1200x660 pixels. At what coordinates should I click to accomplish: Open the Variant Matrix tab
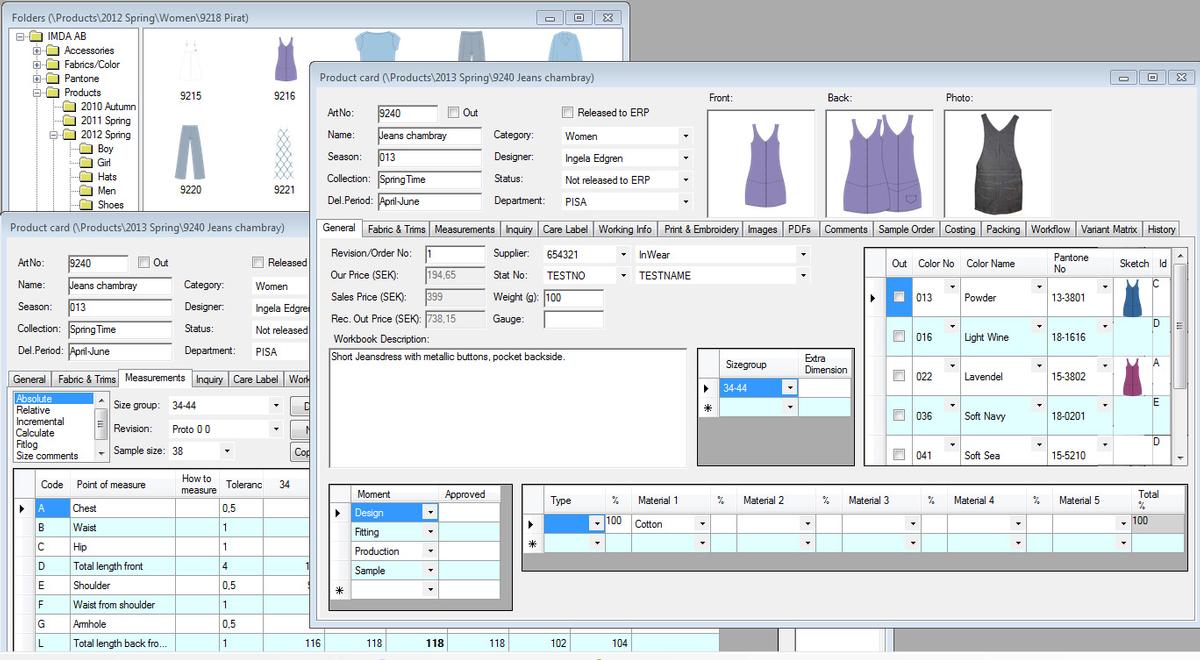(x=1109, y=229)
